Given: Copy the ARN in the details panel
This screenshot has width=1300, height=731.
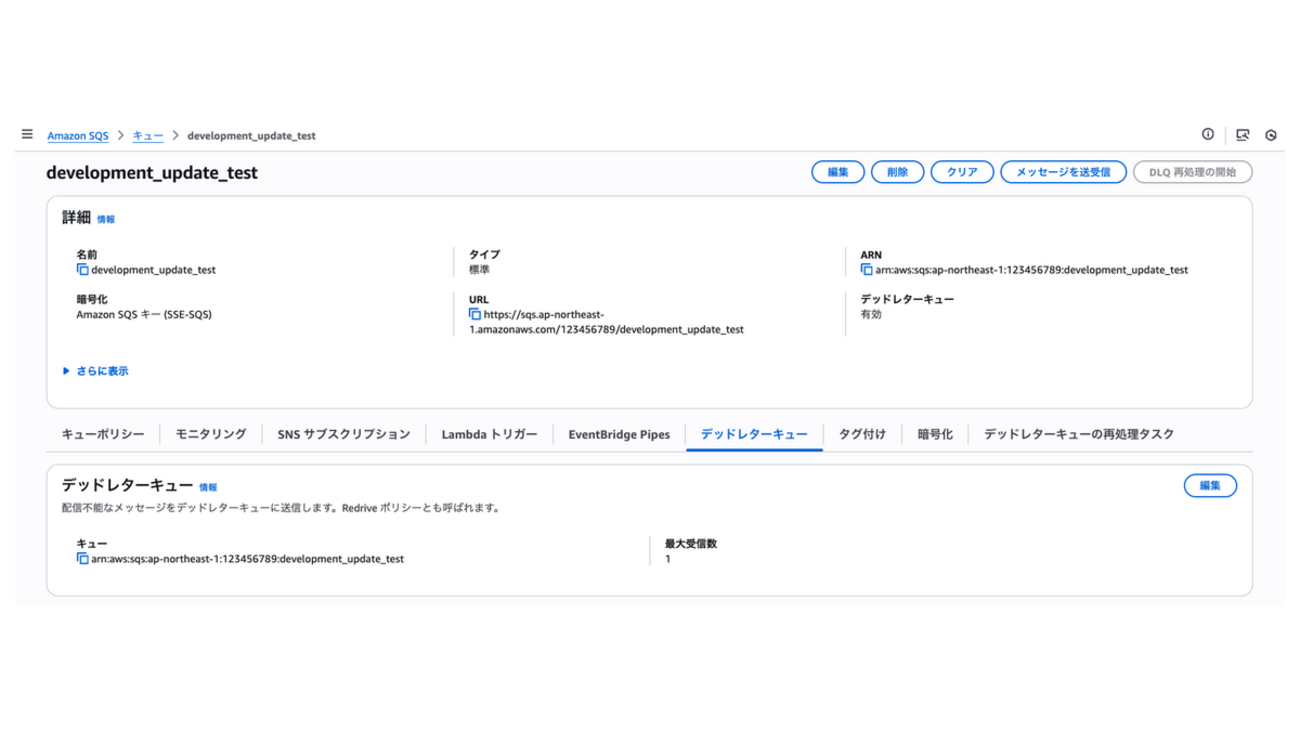Looking at the screenshot, I should coord(866,270).
